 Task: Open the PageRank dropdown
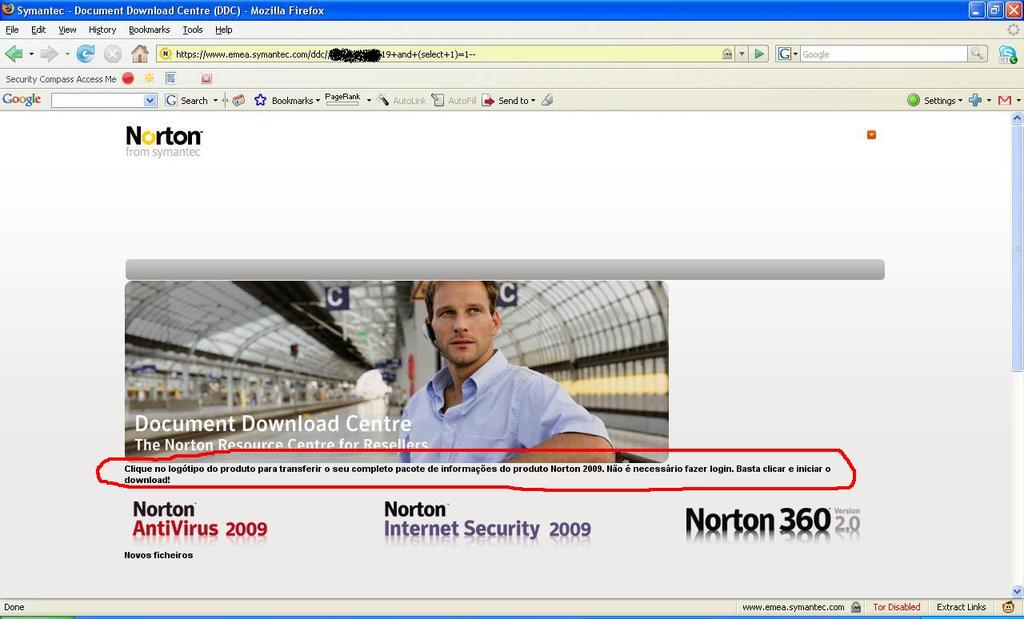point(369,101)
